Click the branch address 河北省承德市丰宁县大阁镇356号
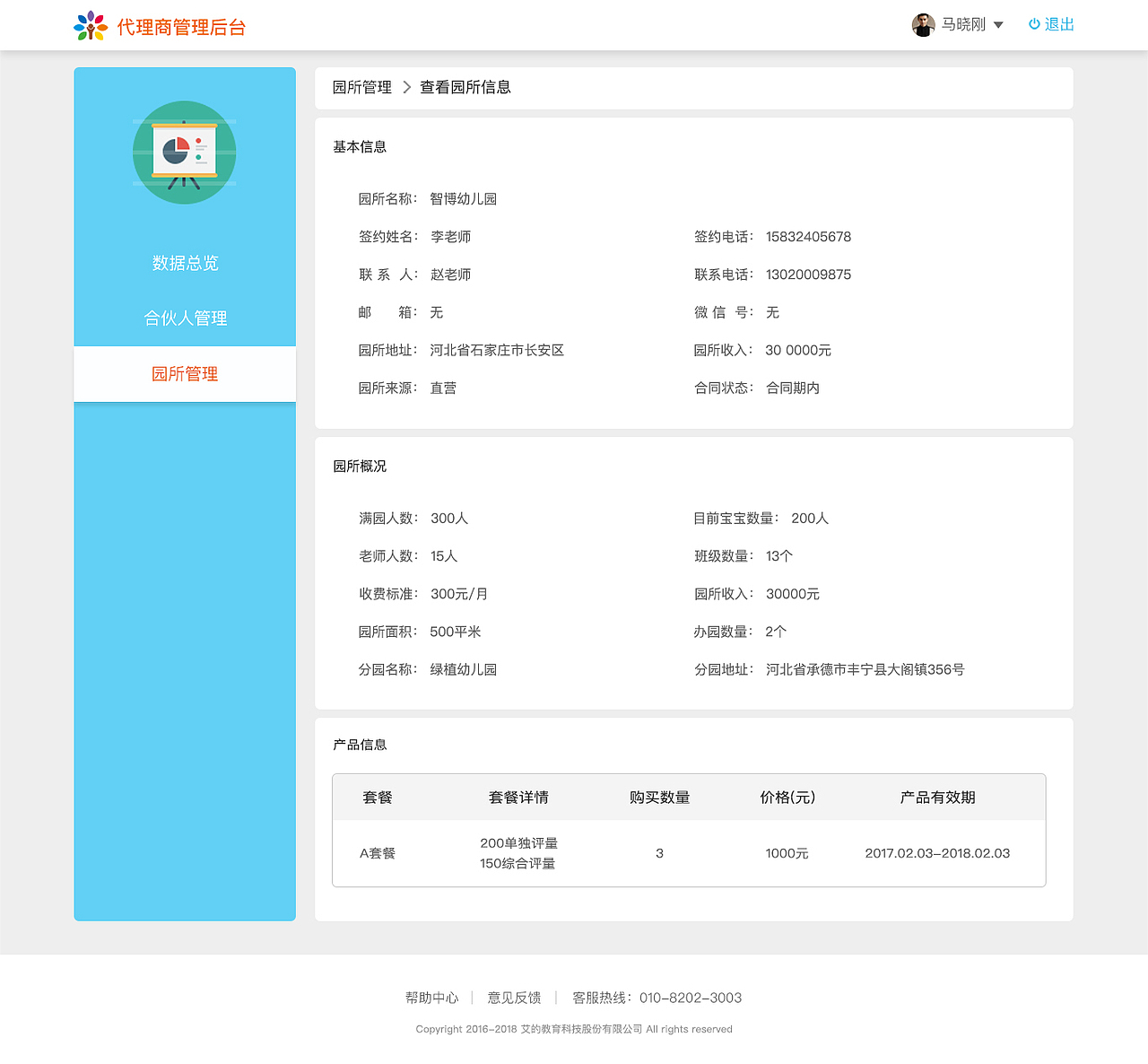The width and height of the screenshot is (1148, 1064). point(865,669)
